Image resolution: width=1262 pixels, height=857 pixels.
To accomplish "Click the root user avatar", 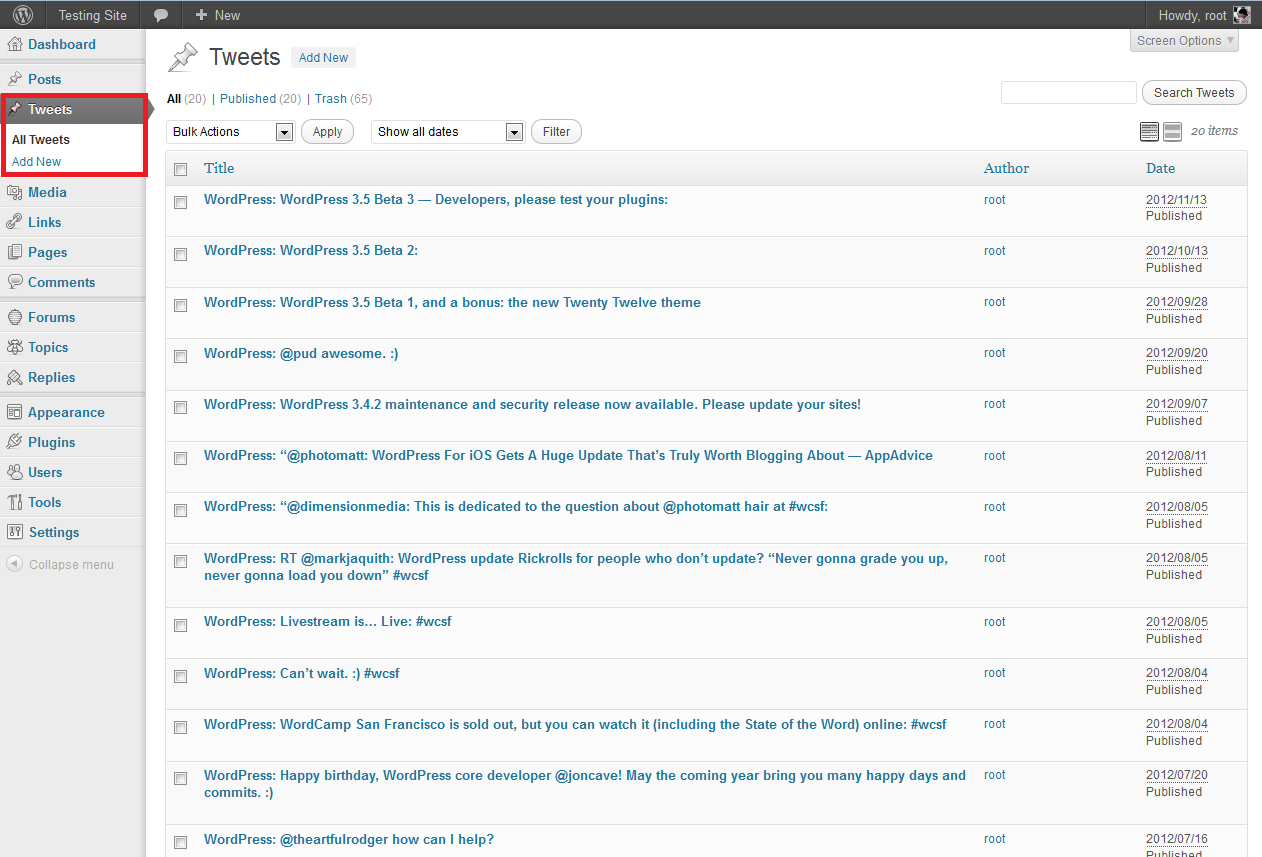I will (1241, 15).
